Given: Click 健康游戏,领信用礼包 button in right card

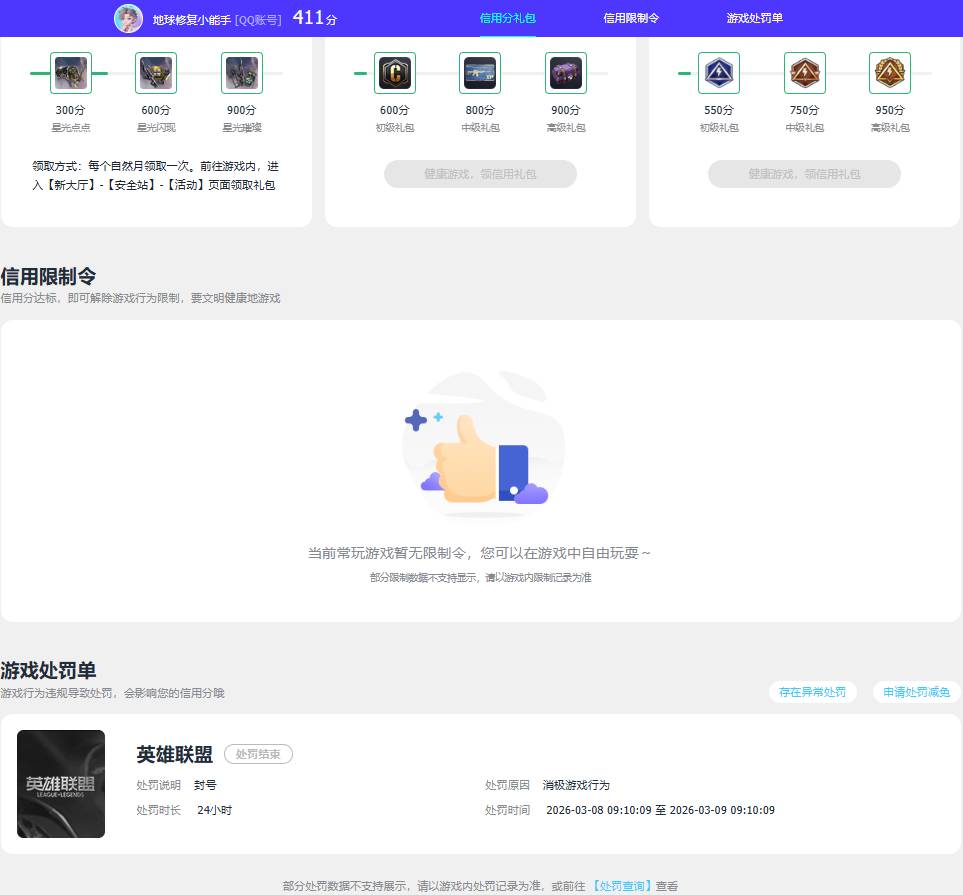Looking at the screenshot, I should click(x=805, y=174).
